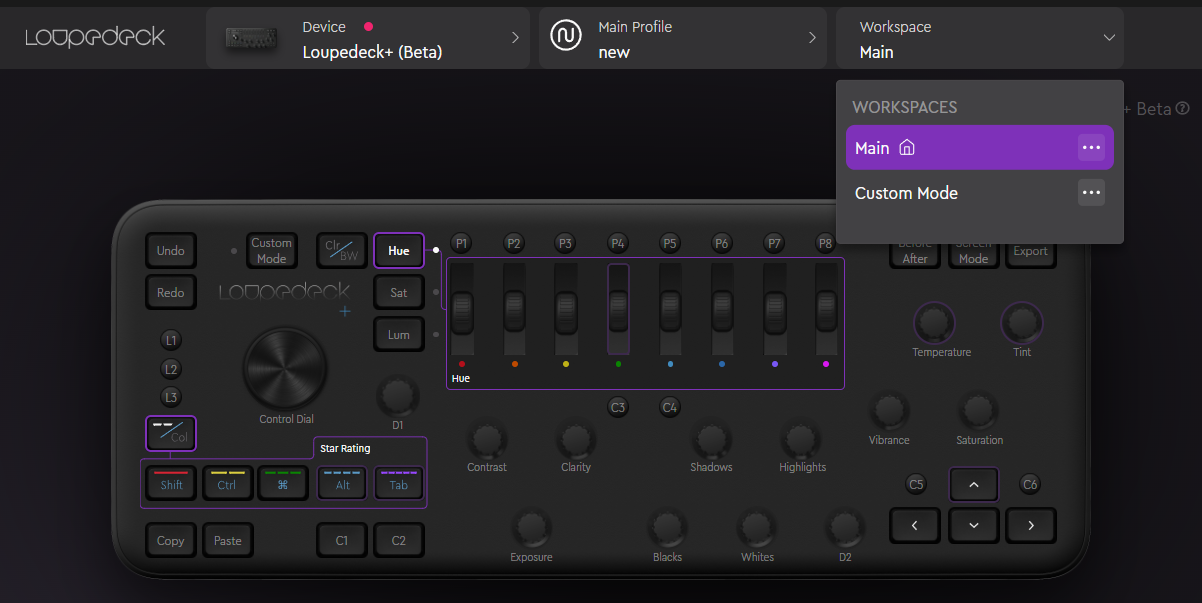Open the Main Profile selector
Screen dimensions: 1202x603
[x=682, y=38]
